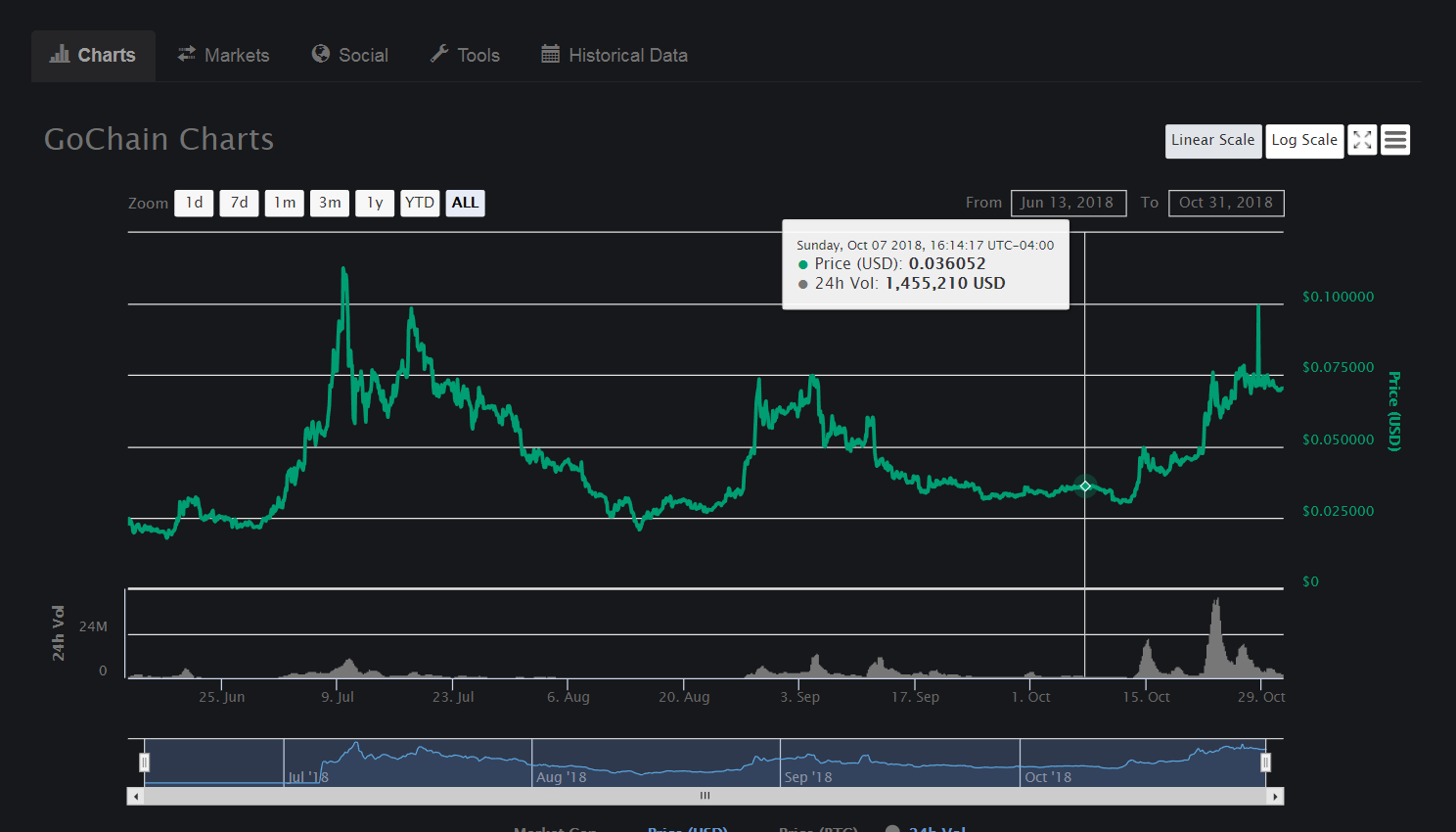The height and width of the screenshot is (832, 1456).
Task: Select the 1y zoom range
Action: point(375,204)
